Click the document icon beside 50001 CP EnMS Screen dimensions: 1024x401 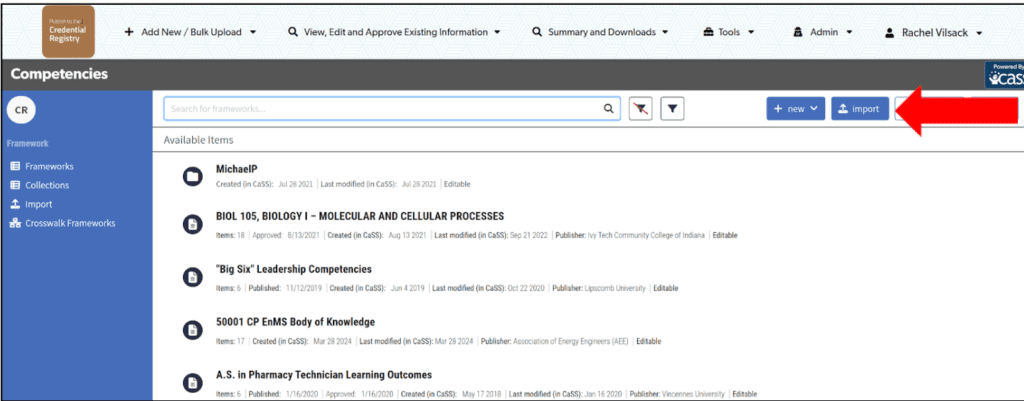[x=192, y=330]
